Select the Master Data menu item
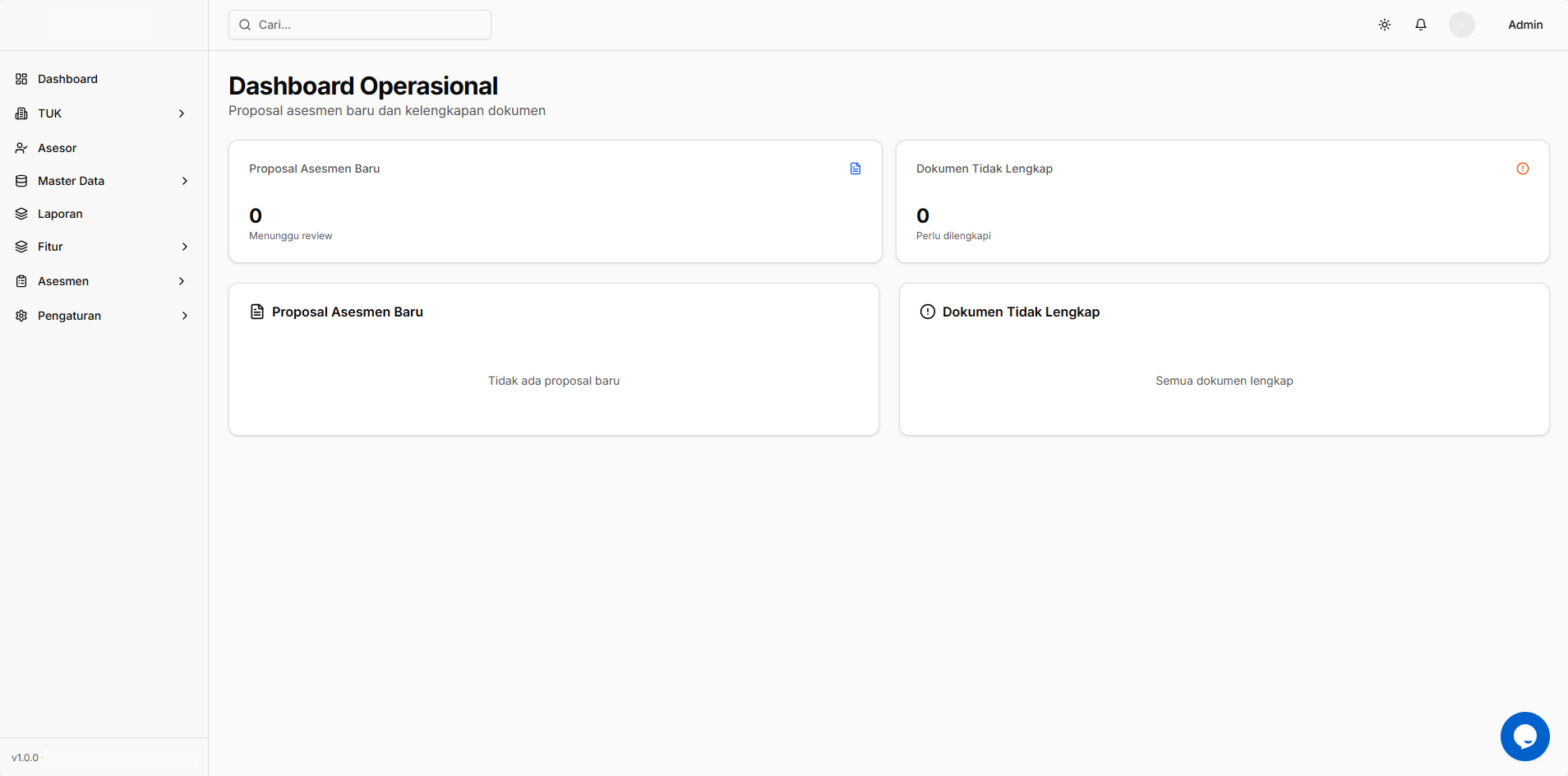 (x=104, y=181)
